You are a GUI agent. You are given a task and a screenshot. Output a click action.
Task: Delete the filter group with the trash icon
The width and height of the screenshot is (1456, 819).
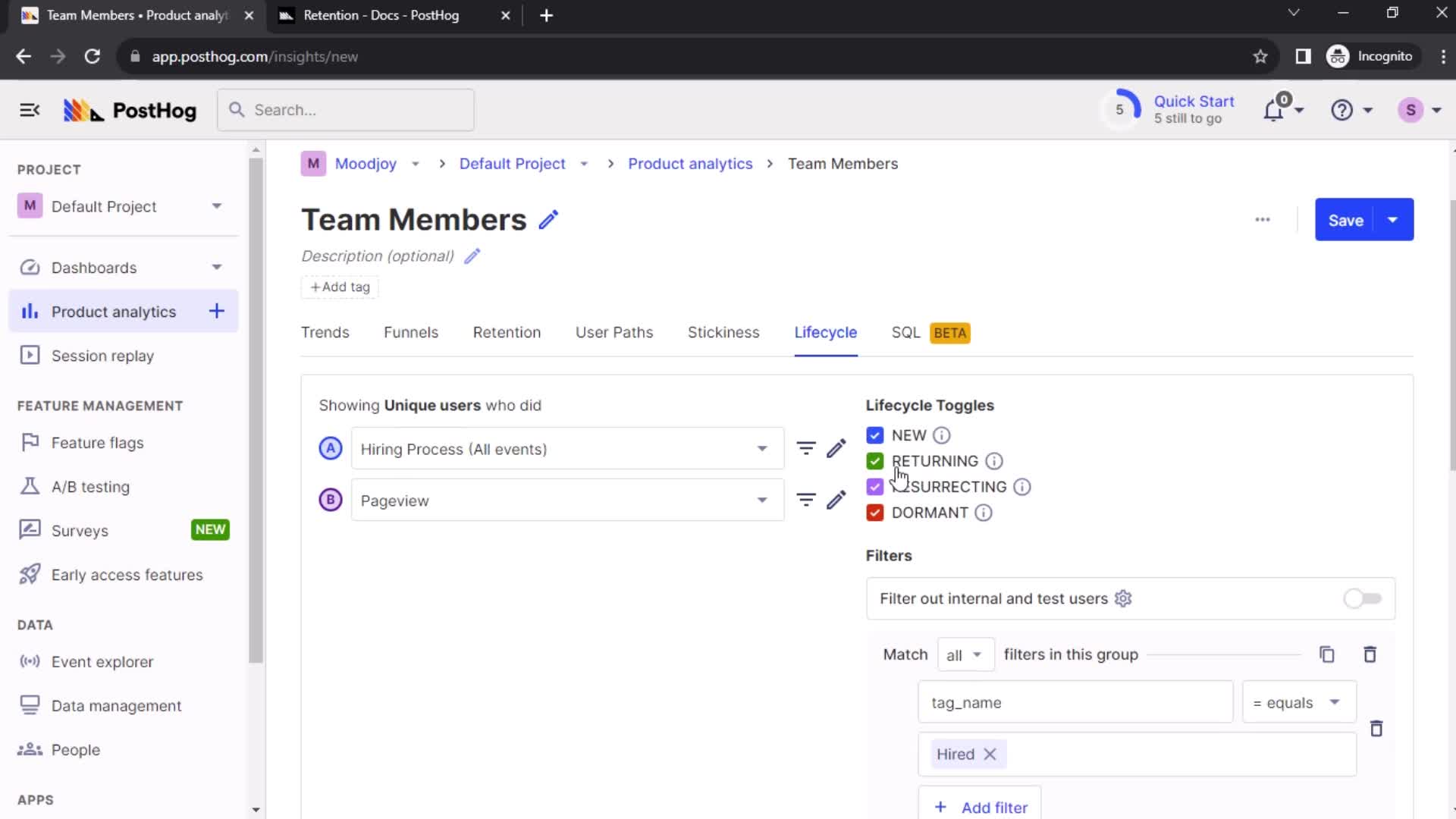tap(1370, 654)
